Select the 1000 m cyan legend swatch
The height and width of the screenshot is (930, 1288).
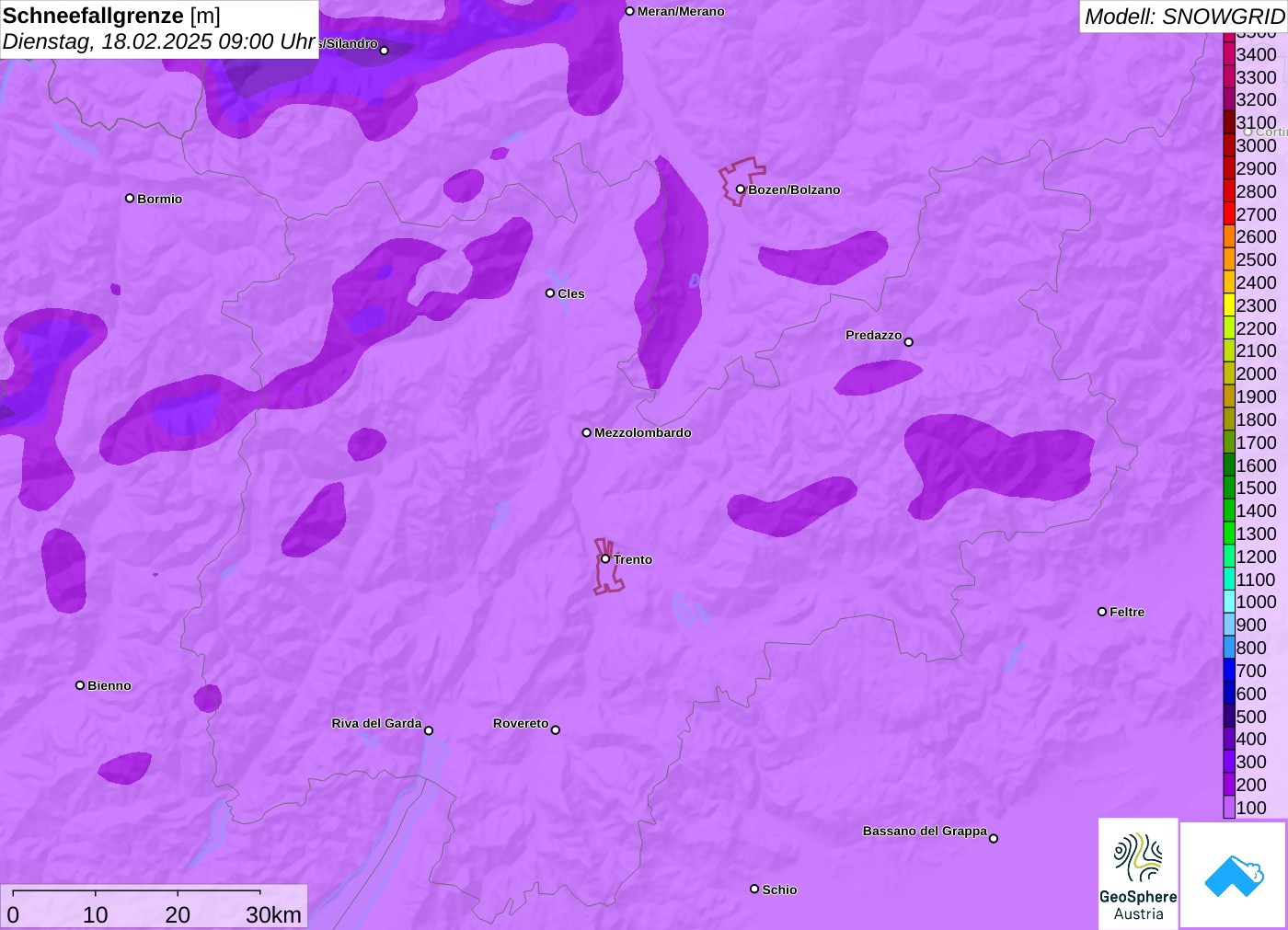[x=1229, y=602]
